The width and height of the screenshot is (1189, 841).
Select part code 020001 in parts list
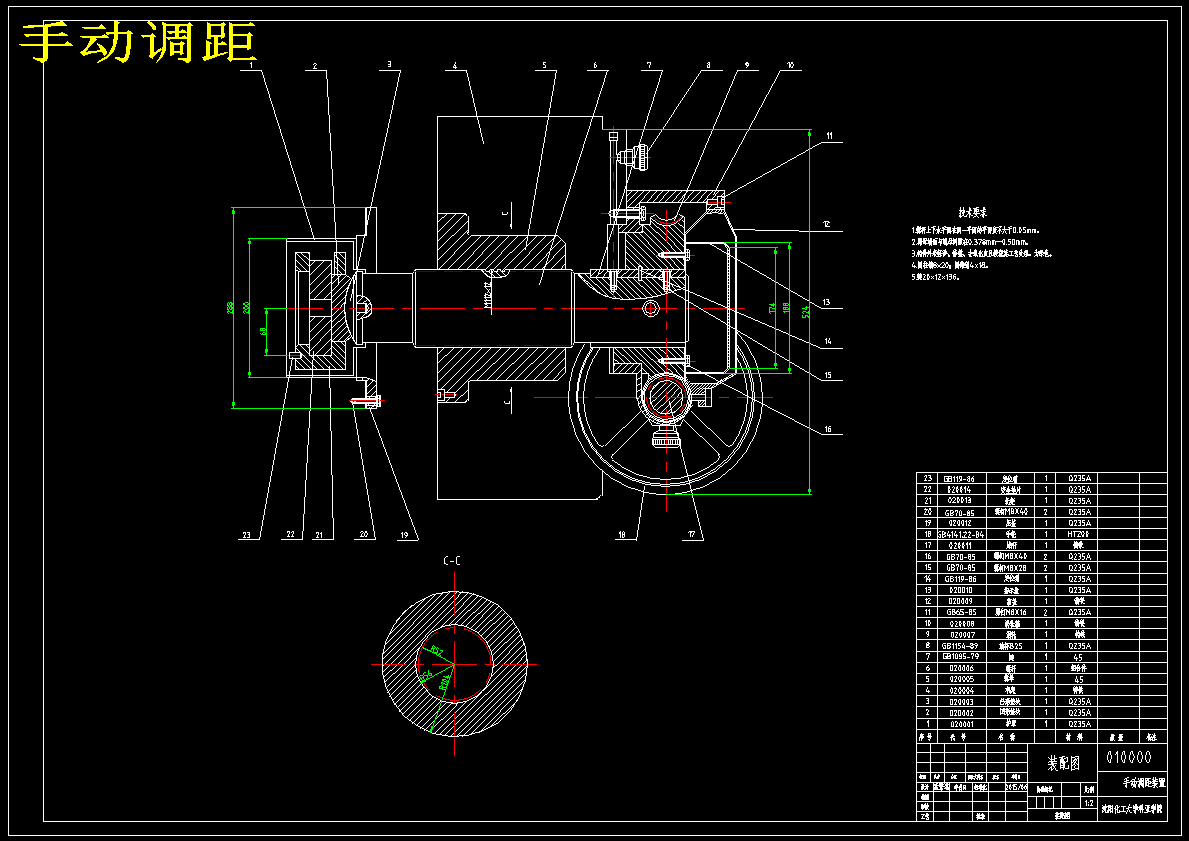961,724
